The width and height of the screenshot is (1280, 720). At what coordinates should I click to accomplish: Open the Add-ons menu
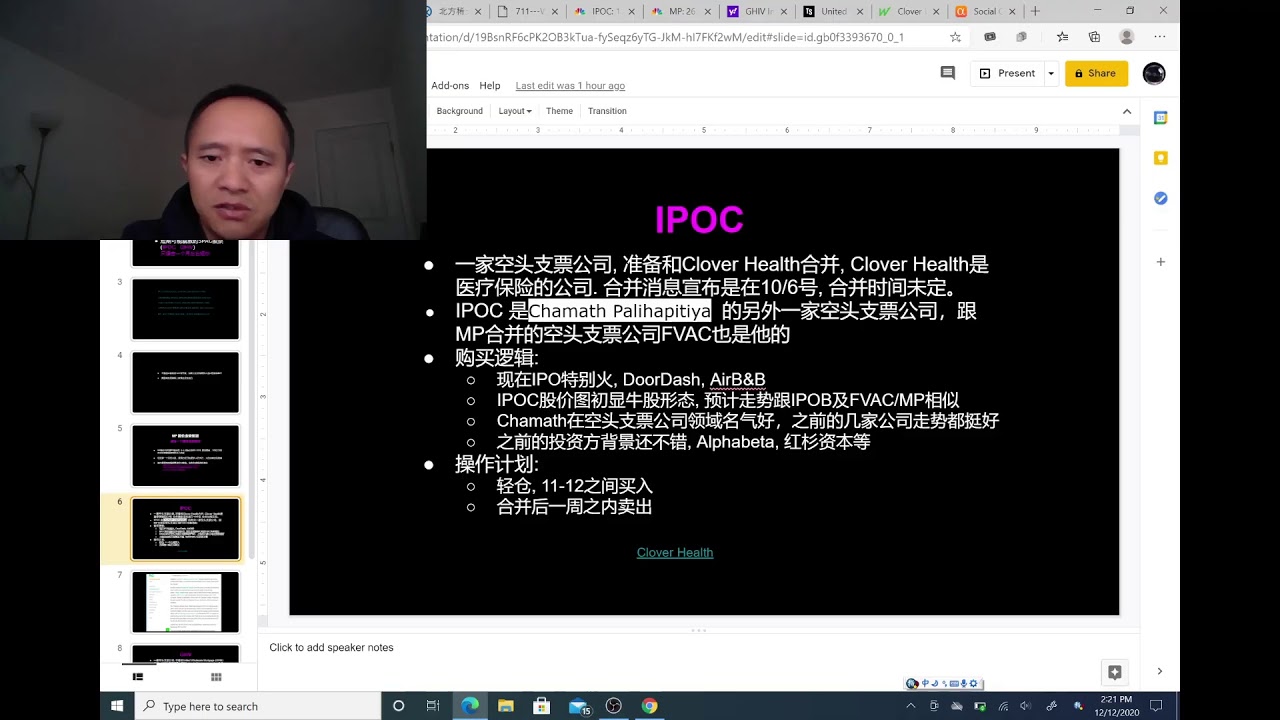(x=450, y=86)
